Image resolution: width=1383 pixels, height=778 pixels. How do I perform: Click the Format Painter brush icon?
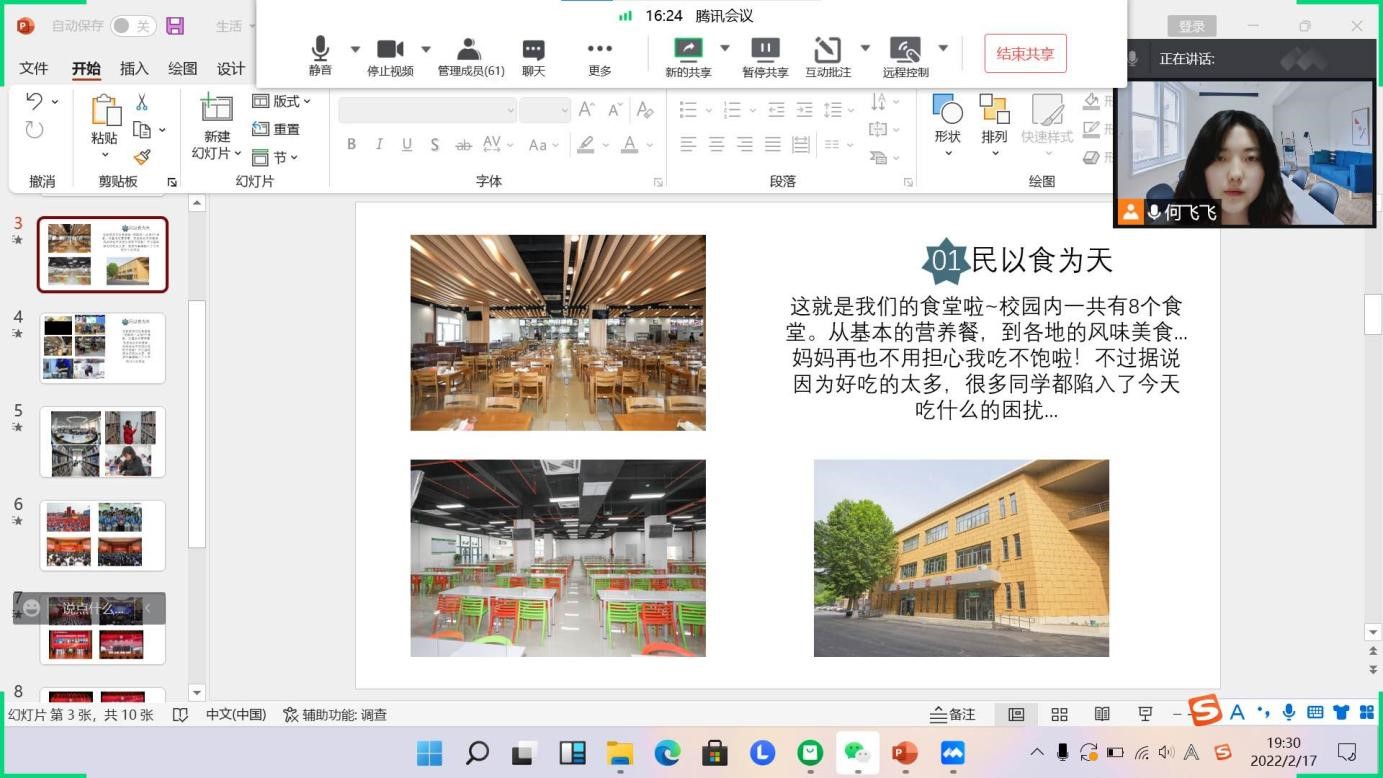(x=142, y=157)
